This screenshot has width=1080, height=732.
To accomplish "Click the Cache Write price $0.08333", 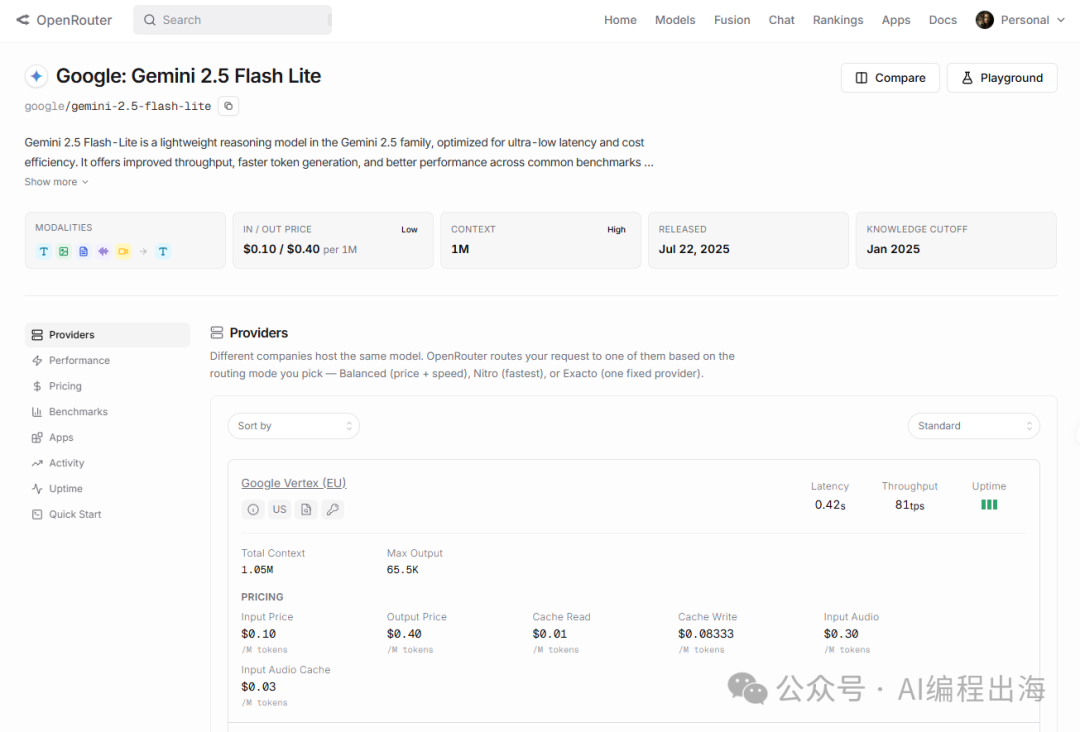I will pyautogui.click(x=706, y=634).
